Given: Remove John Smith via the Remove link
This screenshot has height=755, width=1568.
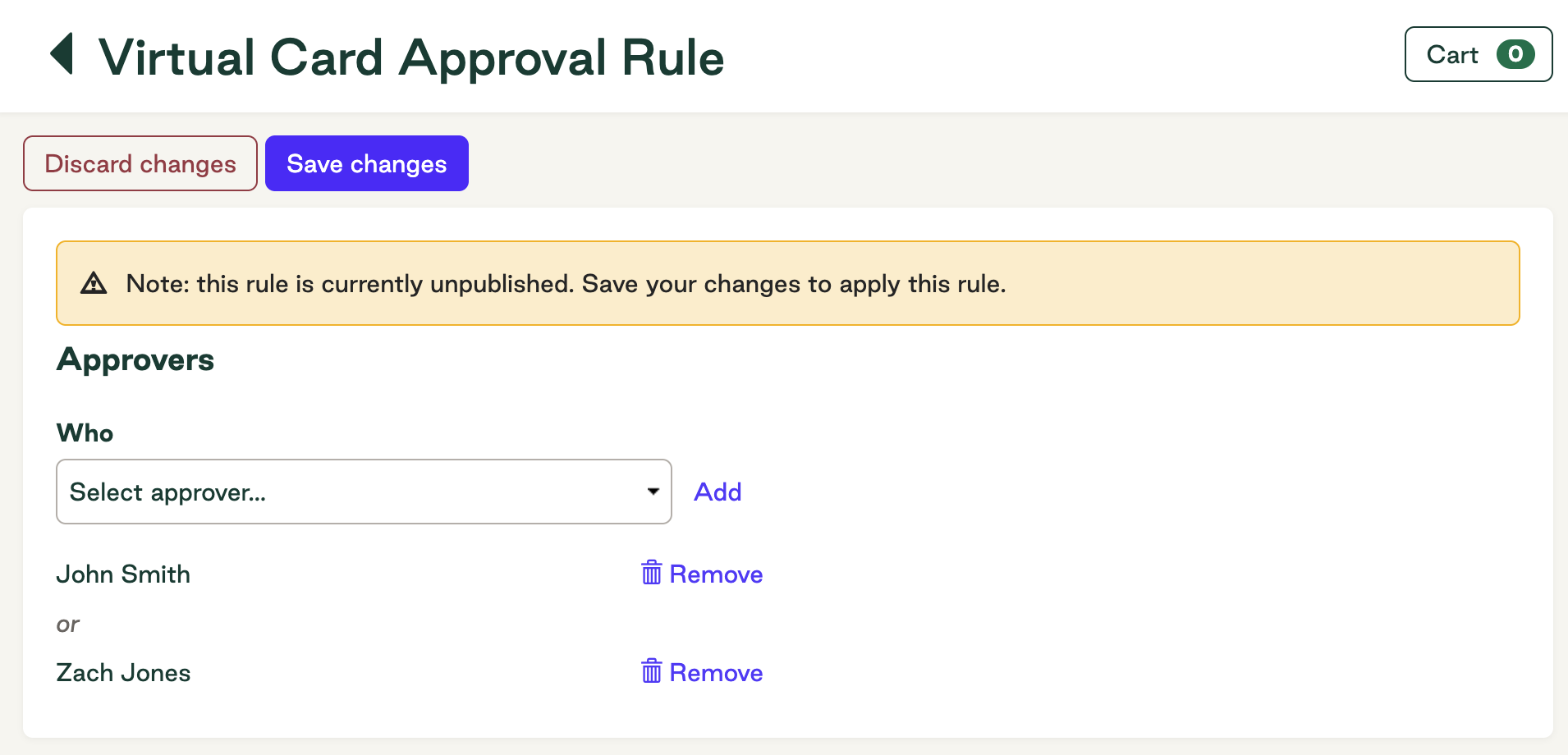Looking at the screenshot, I should (x=716, y=574).
